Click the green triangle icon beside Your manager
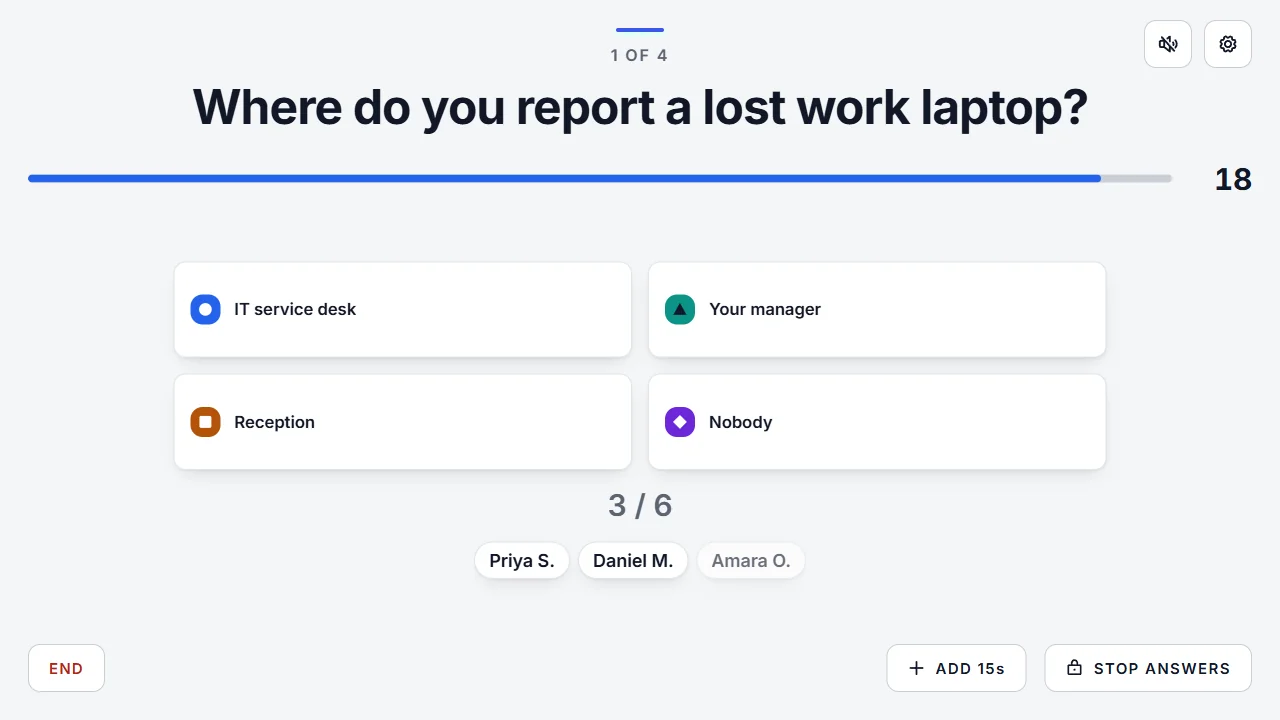1280x720 pixels. pyautogui.click(x=680, y=310)
